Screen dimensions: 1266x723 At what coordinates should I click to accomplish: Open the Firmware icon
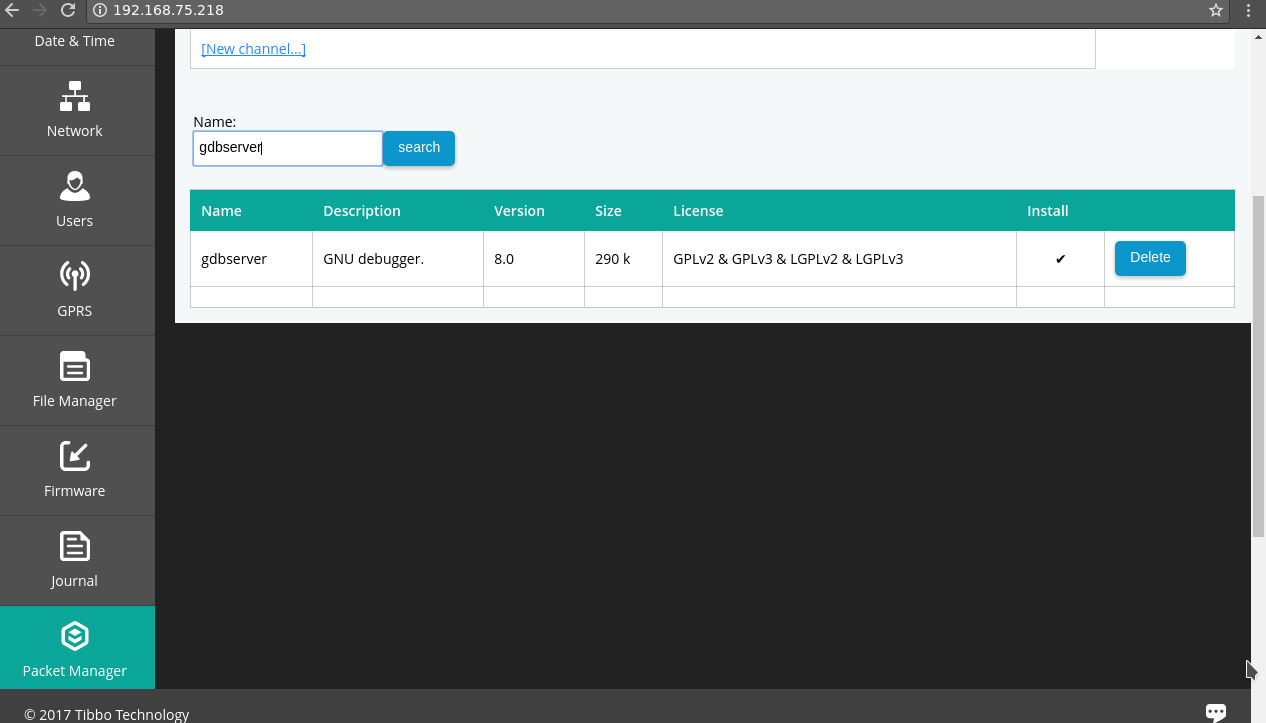(x=75, y=456)
